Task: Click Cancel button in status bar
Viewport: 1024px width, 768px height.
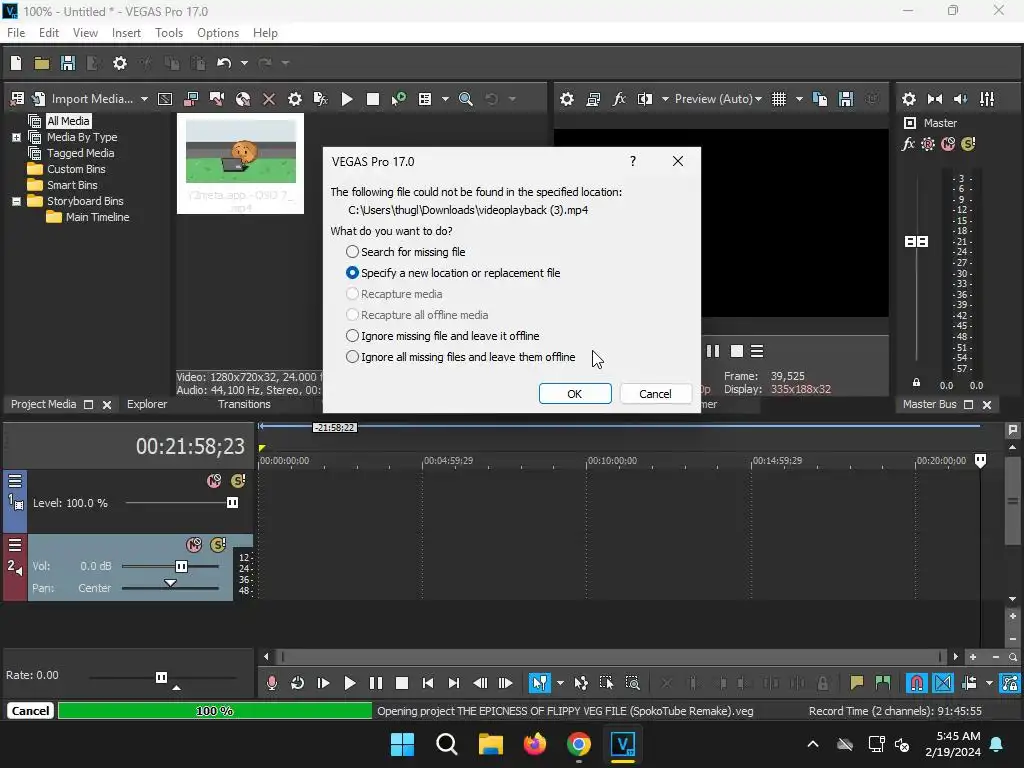Action: [x=30, y=711]
